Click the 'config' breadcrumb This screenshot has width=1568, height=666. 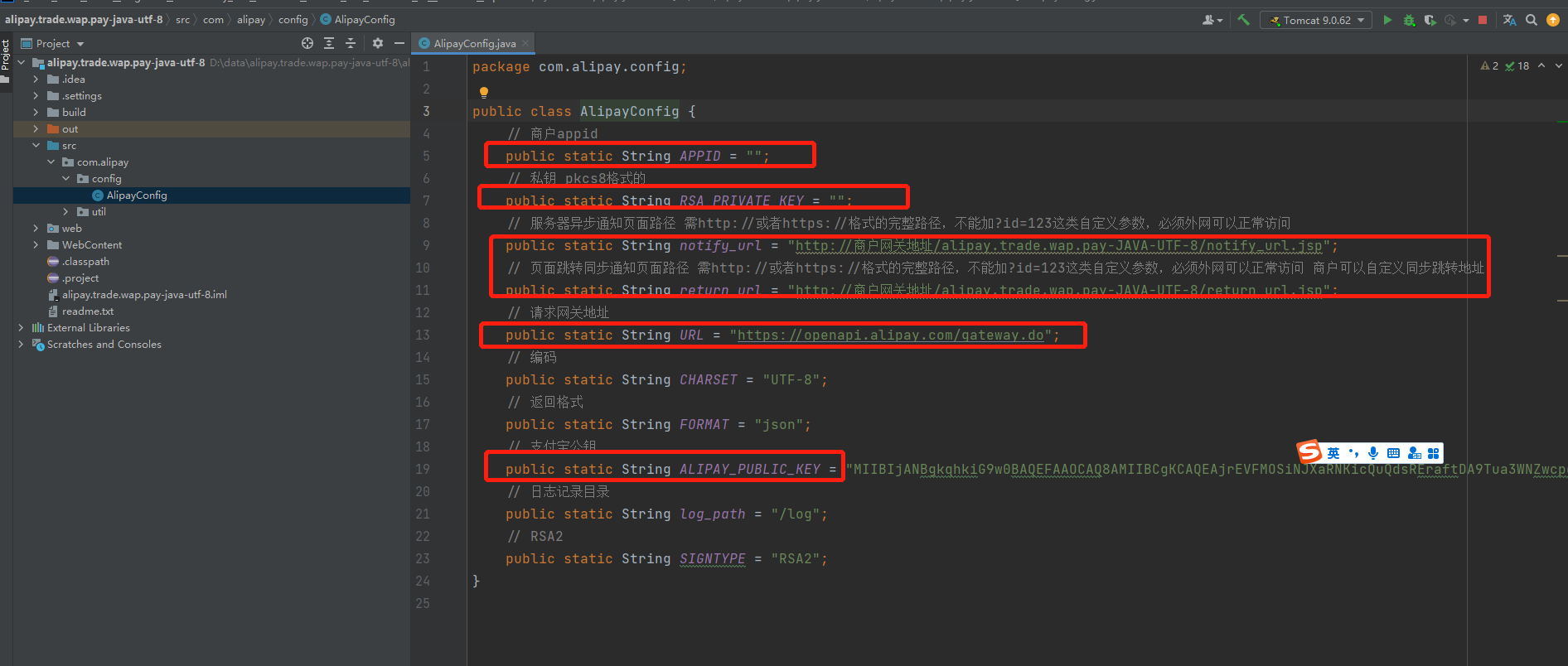tap(293, 20)
